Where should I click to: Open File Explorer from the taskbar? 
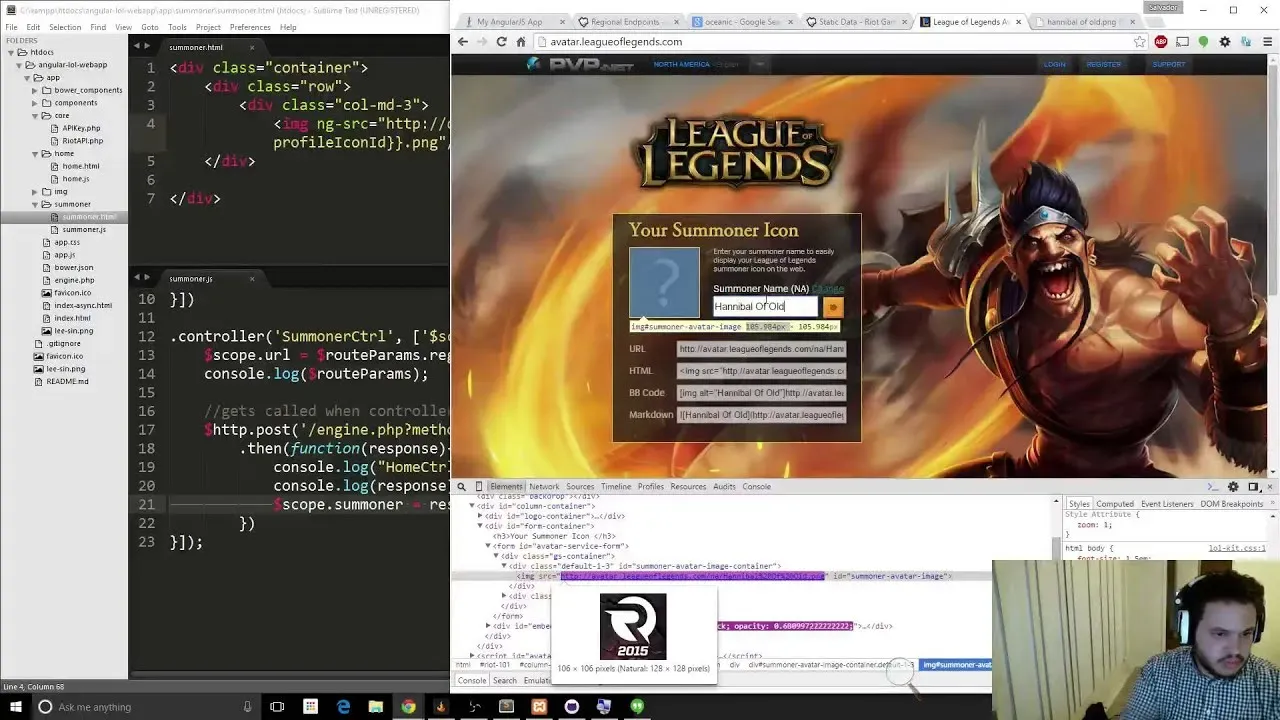click(x=376, y=707)
